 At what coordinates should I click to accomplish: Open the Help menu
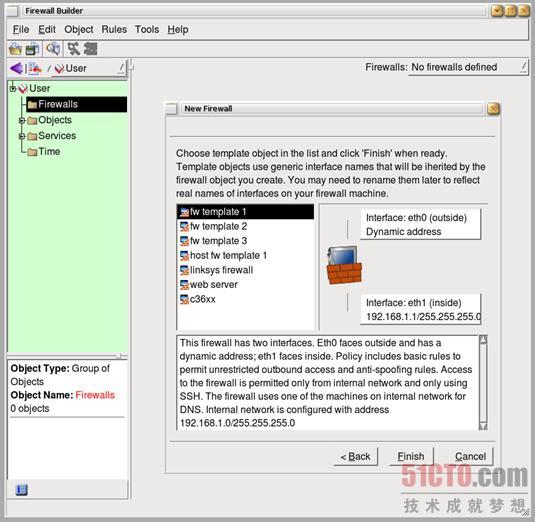pos(178,30)
